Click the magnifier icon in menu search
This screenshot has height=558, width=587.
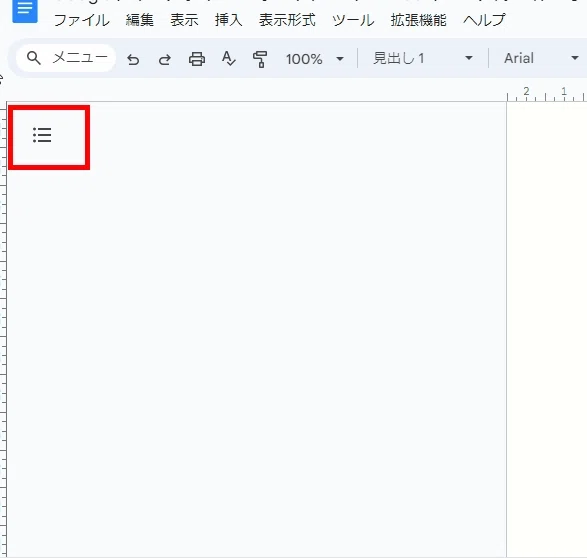[34, 58]
